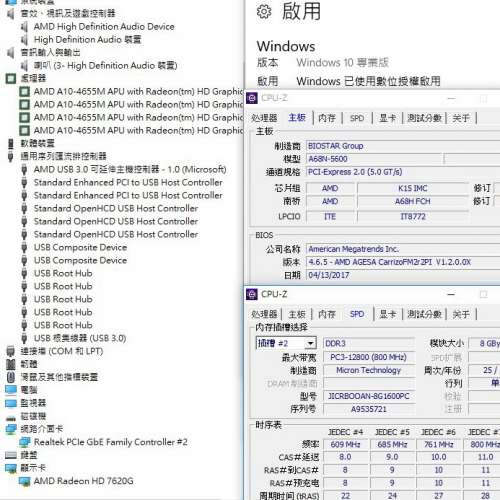Click the K15 IMC chipset value

click(413, 188)
